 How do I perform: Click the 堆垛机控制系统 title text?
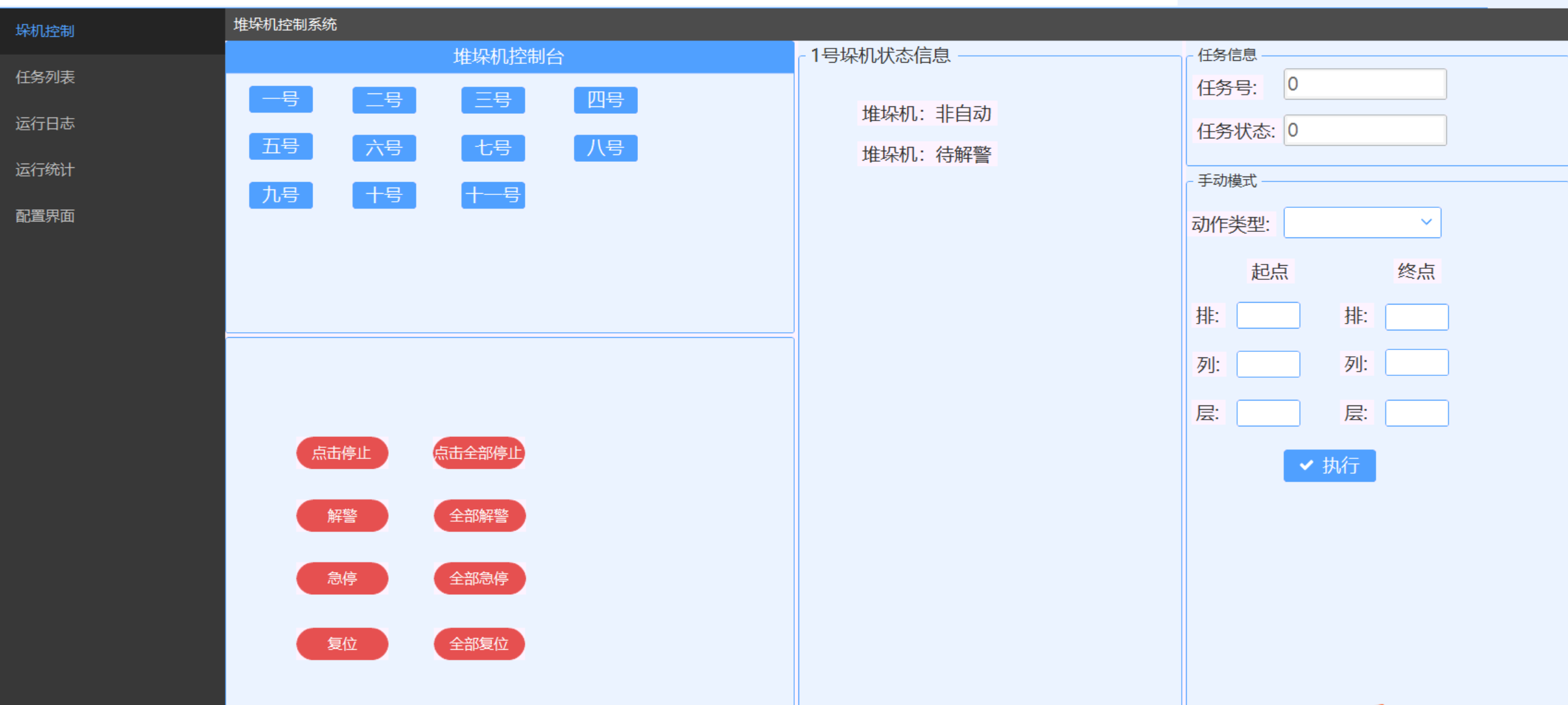pyautogui.click(x=285, y=25)
